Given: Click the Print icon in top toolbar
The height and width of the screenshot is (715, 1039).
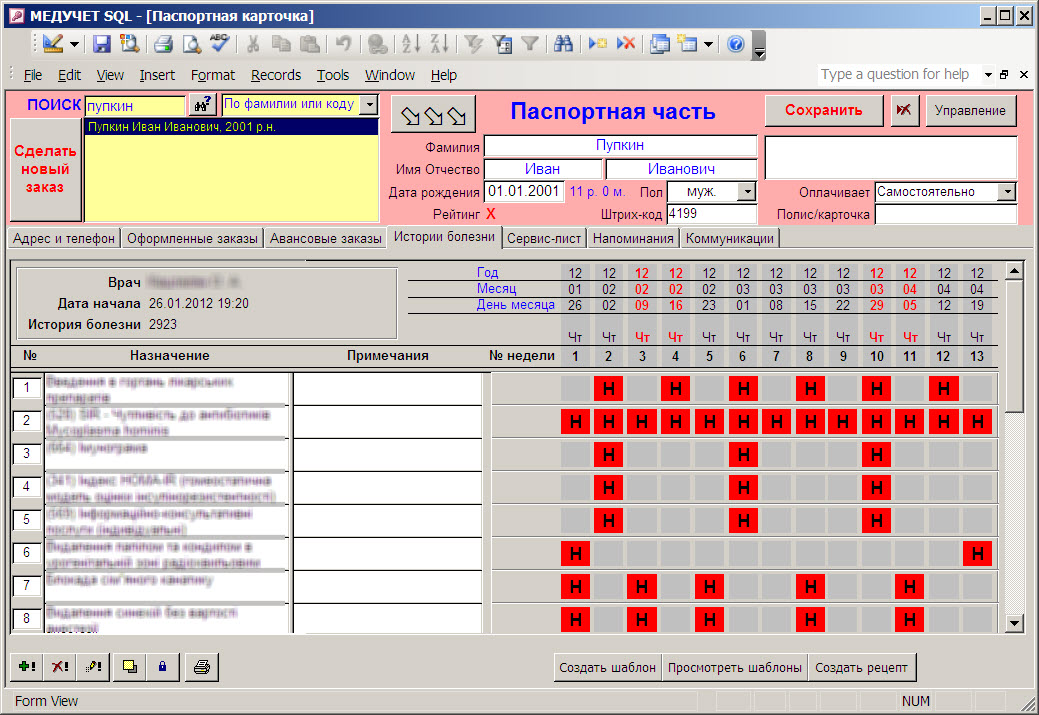Looking at the screenshot, I should point(163,44).
